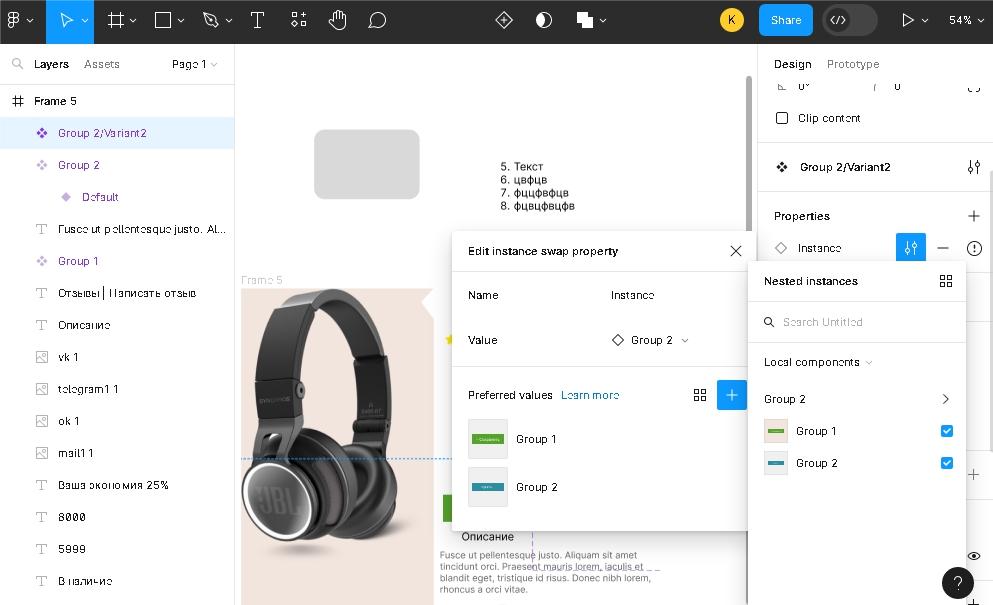Add preferred value with plus button
The image size is (993, 605).
tap(731, 395)
